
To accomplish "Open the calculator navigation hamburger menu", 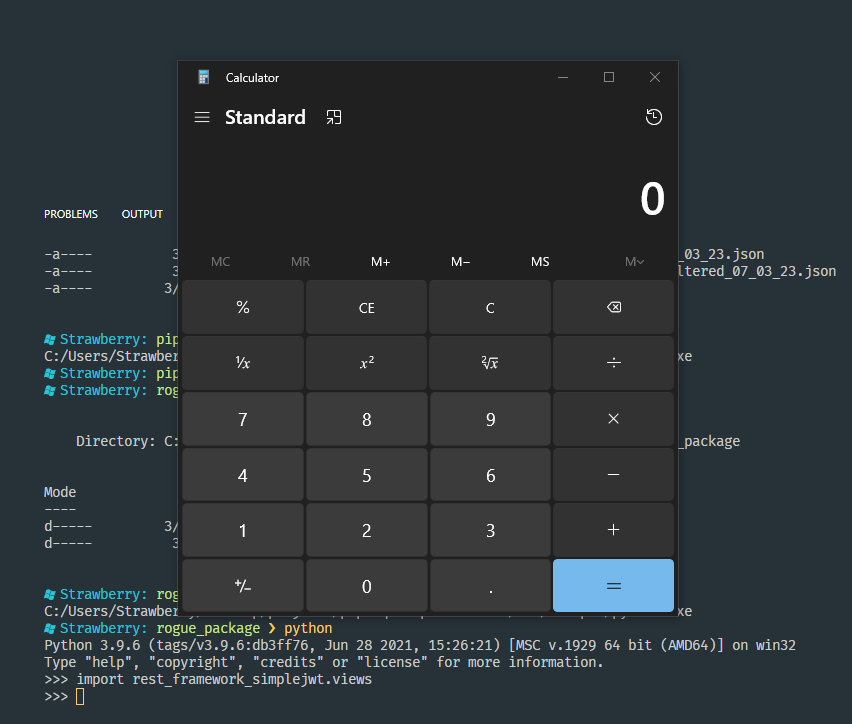I will (202, 117).
